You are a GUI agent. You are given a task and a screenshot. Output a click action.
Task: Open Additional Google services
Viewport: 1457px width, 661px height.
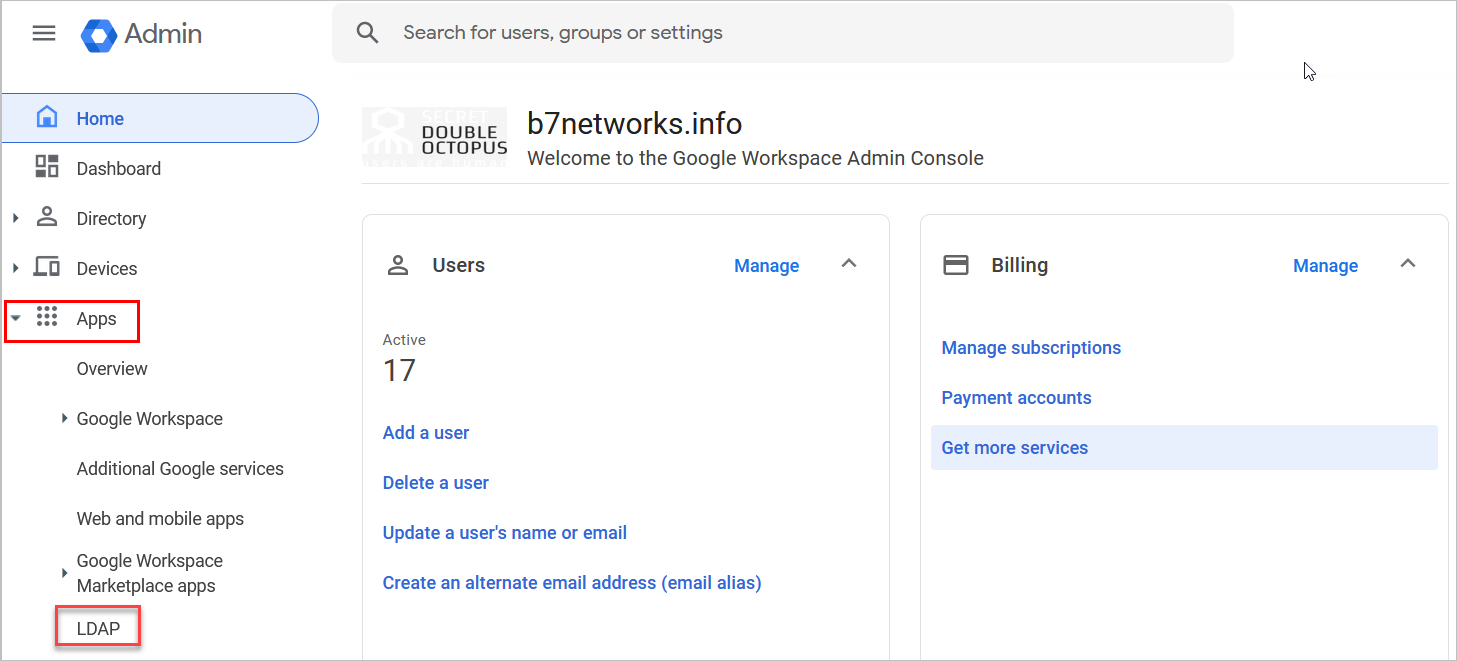180,469
